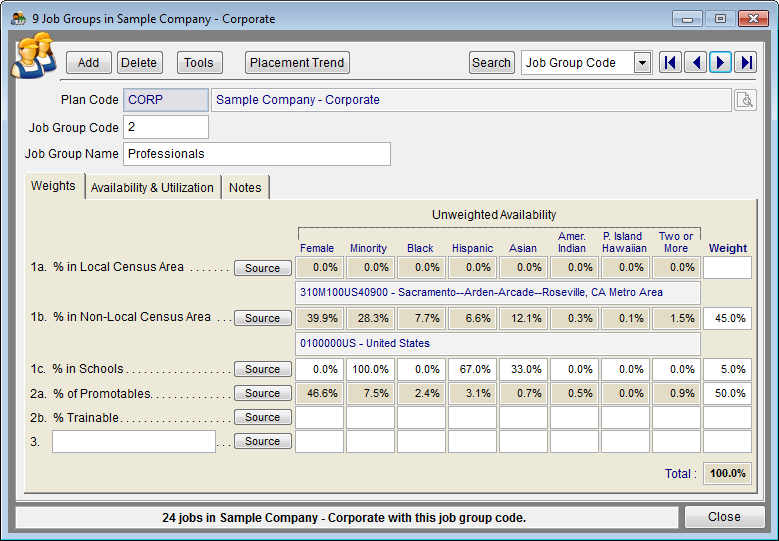
Task: Open the Availability & Utilization tab
Action: 152,188
